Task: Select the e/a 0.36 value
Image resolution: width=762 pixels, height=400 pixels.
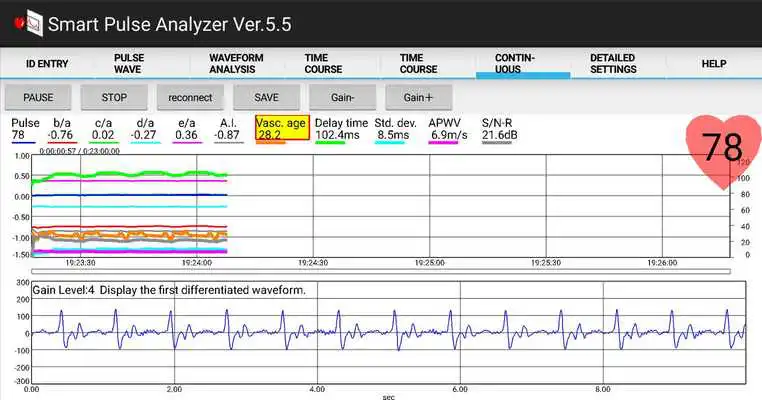Action: [x=187, y=129]
